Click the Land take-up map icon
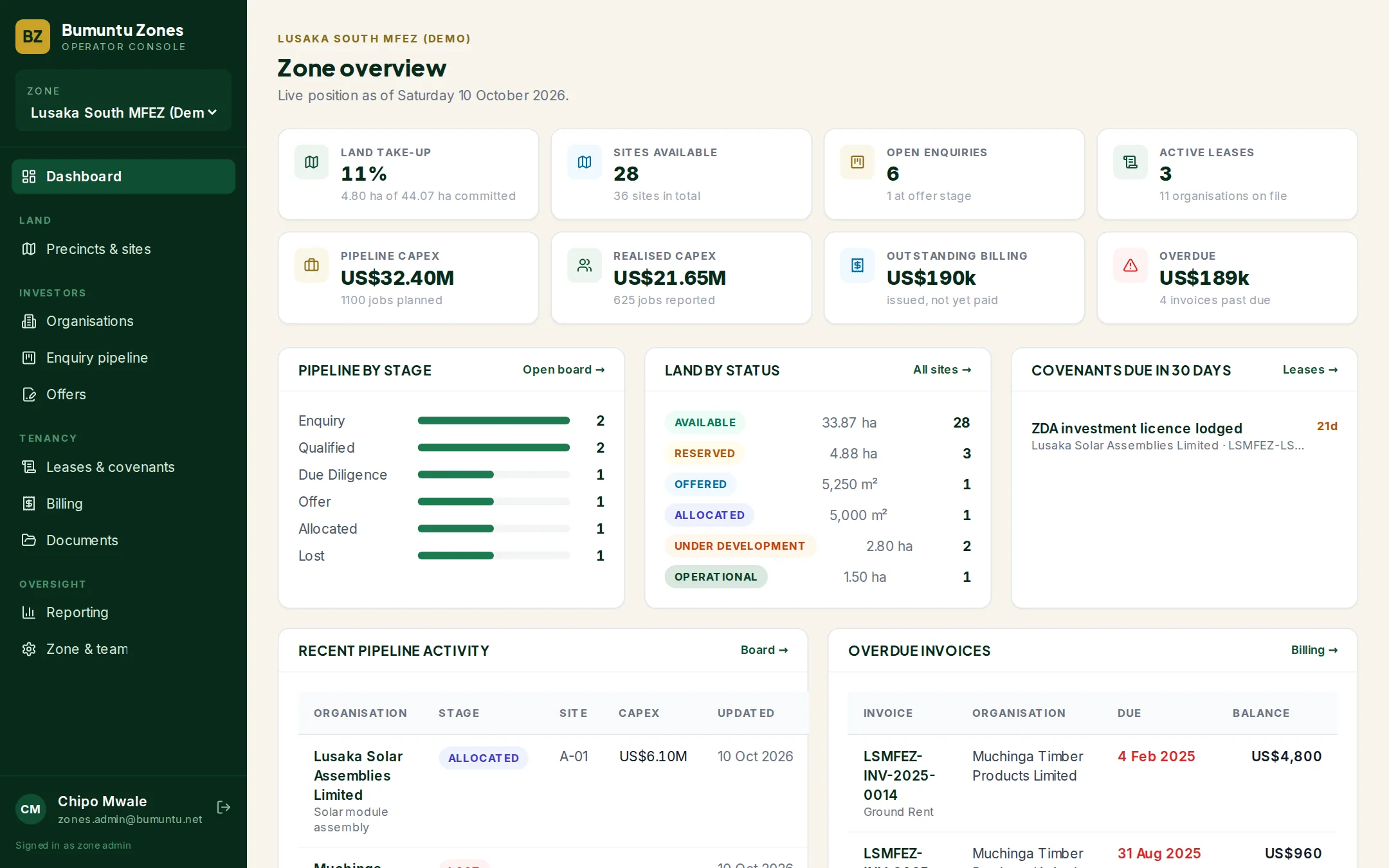Viewport: 1389px width, 868px height. [x=311, y=162]
